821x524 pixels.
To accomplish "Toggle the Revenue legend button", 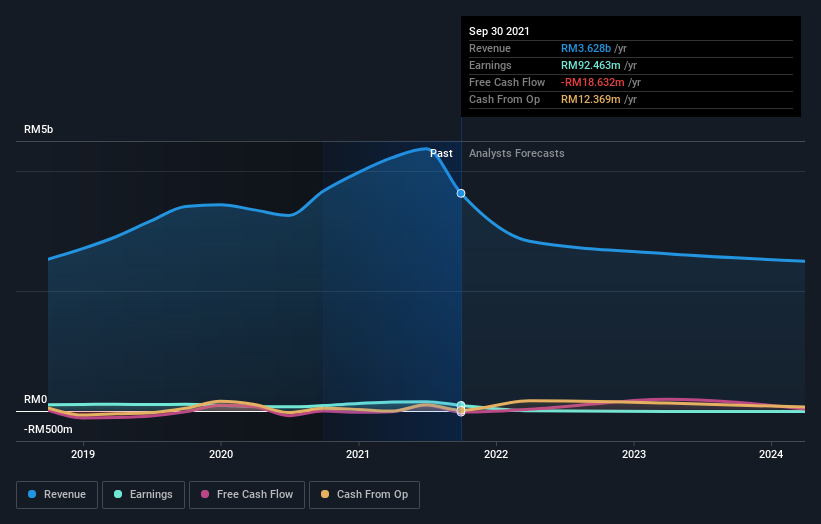I will (57, 495).
